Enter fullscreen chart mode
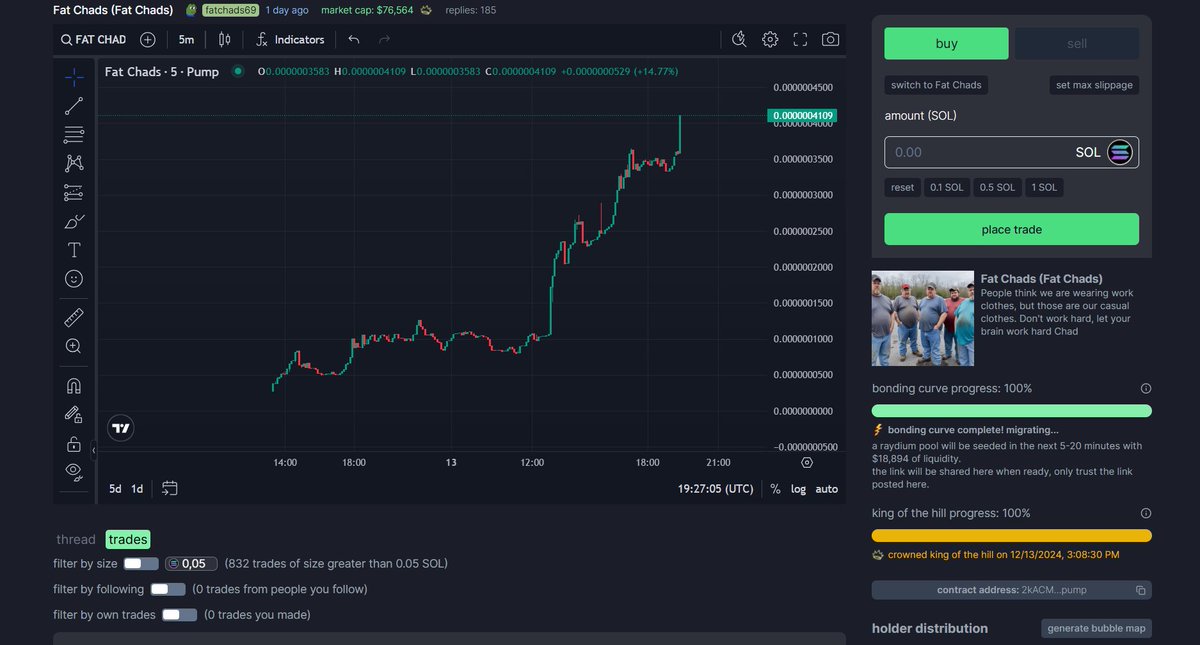This screenshot has height=645, width=1200. tap(800, 40)
